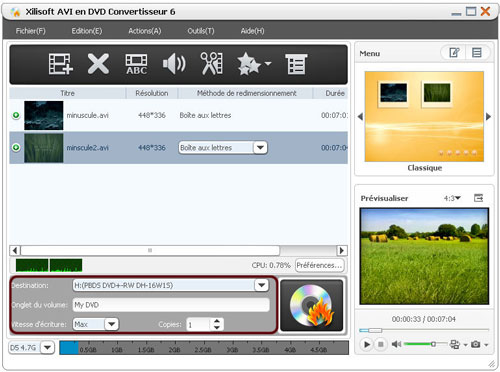Screen dimensions: 500x372
Task: Select the minuscule.avi thumbnail
Action: (44, 115)
